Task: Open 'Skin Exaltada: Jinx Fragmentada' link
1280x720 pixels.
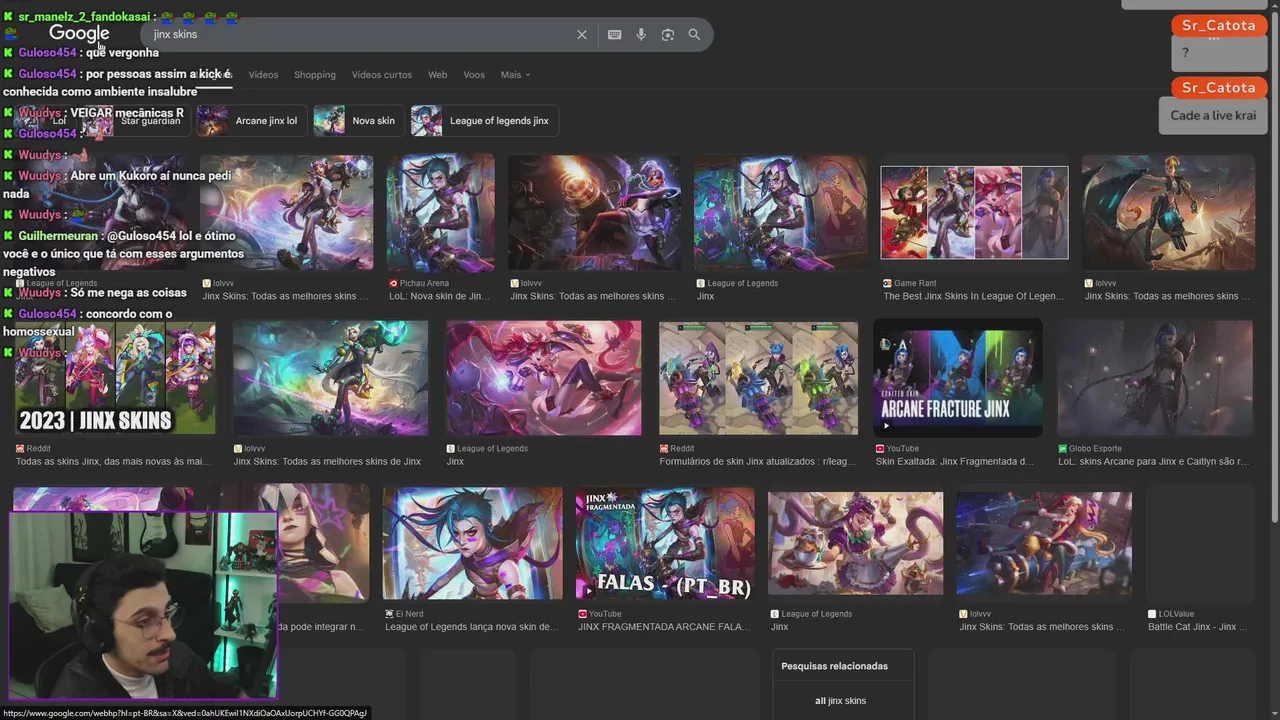Action: click(x=955, y=462)
